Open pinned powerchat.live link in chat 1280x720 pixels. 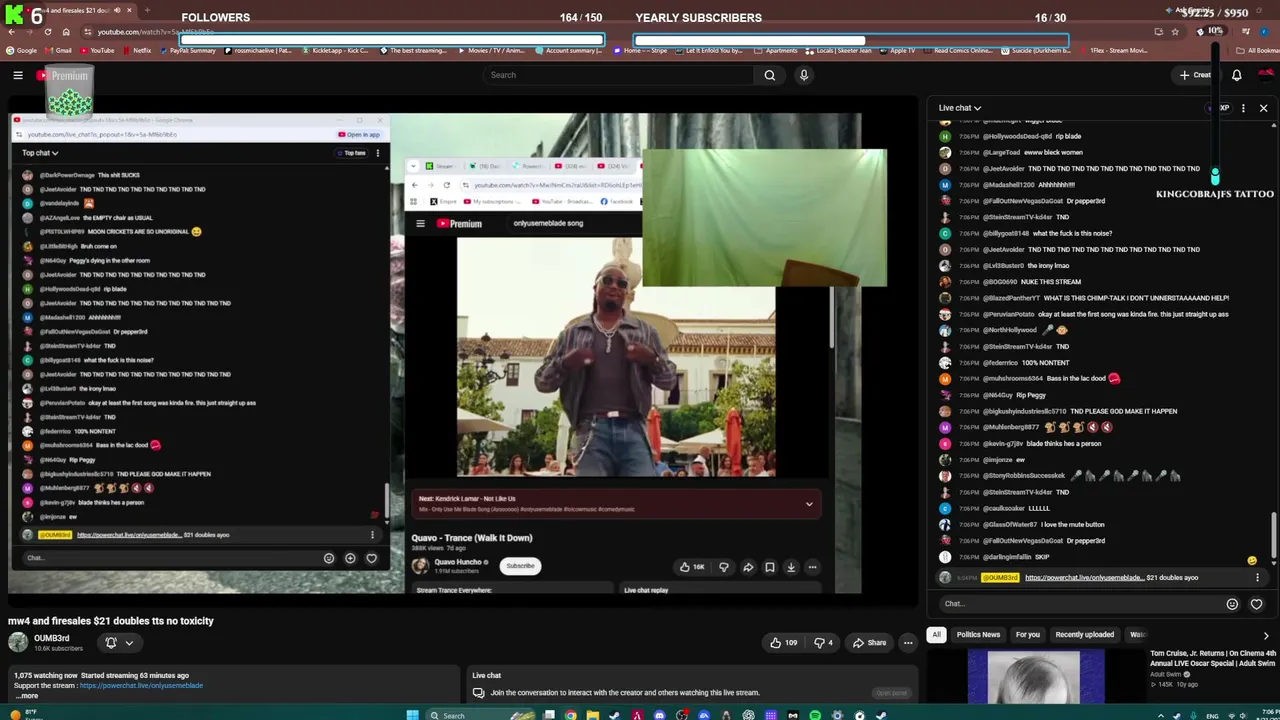pyautogui.click(x=1084, y=578)
